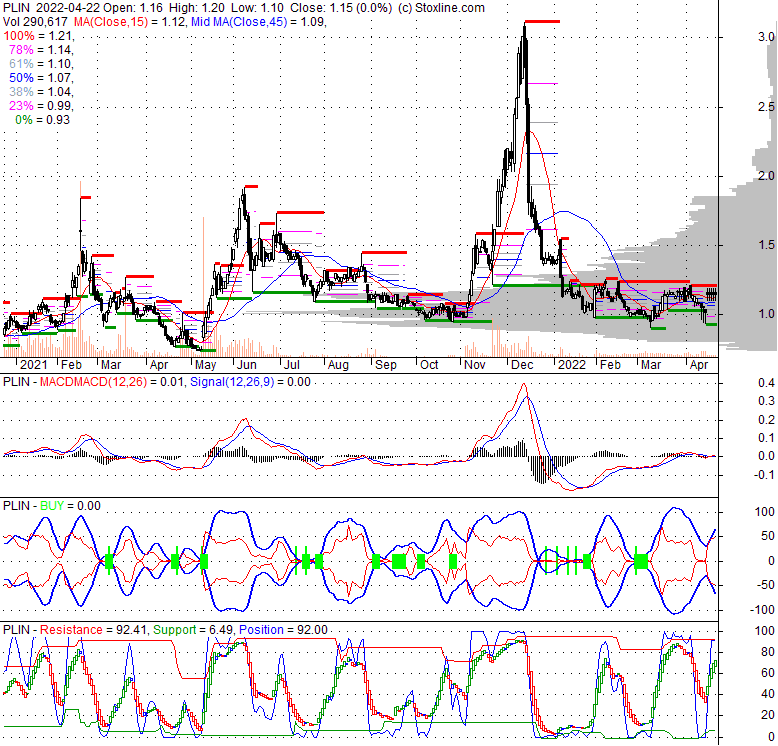Click the tall May orange volume spike
The width and height of the screenshot is (778, 746).
point(203,287)
